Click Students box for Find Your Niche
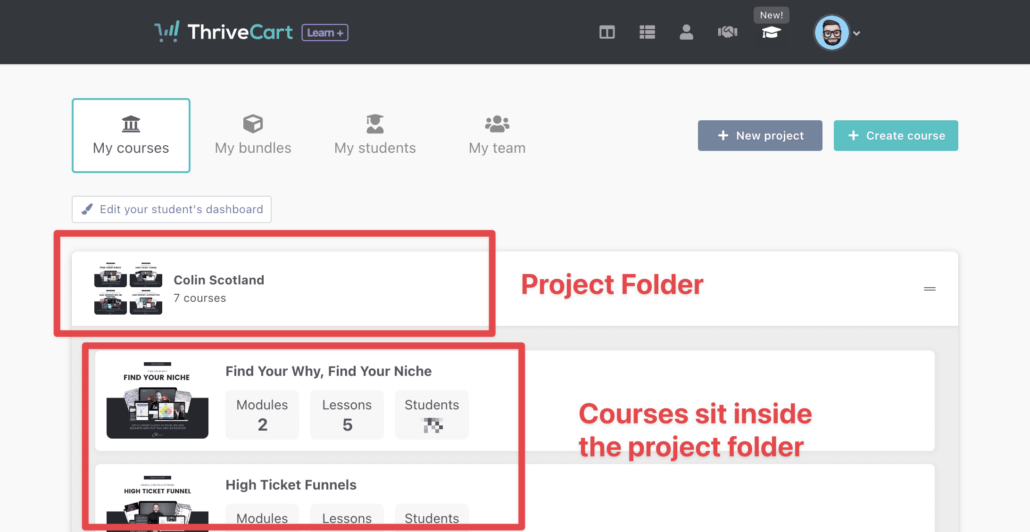 (432, 415)
